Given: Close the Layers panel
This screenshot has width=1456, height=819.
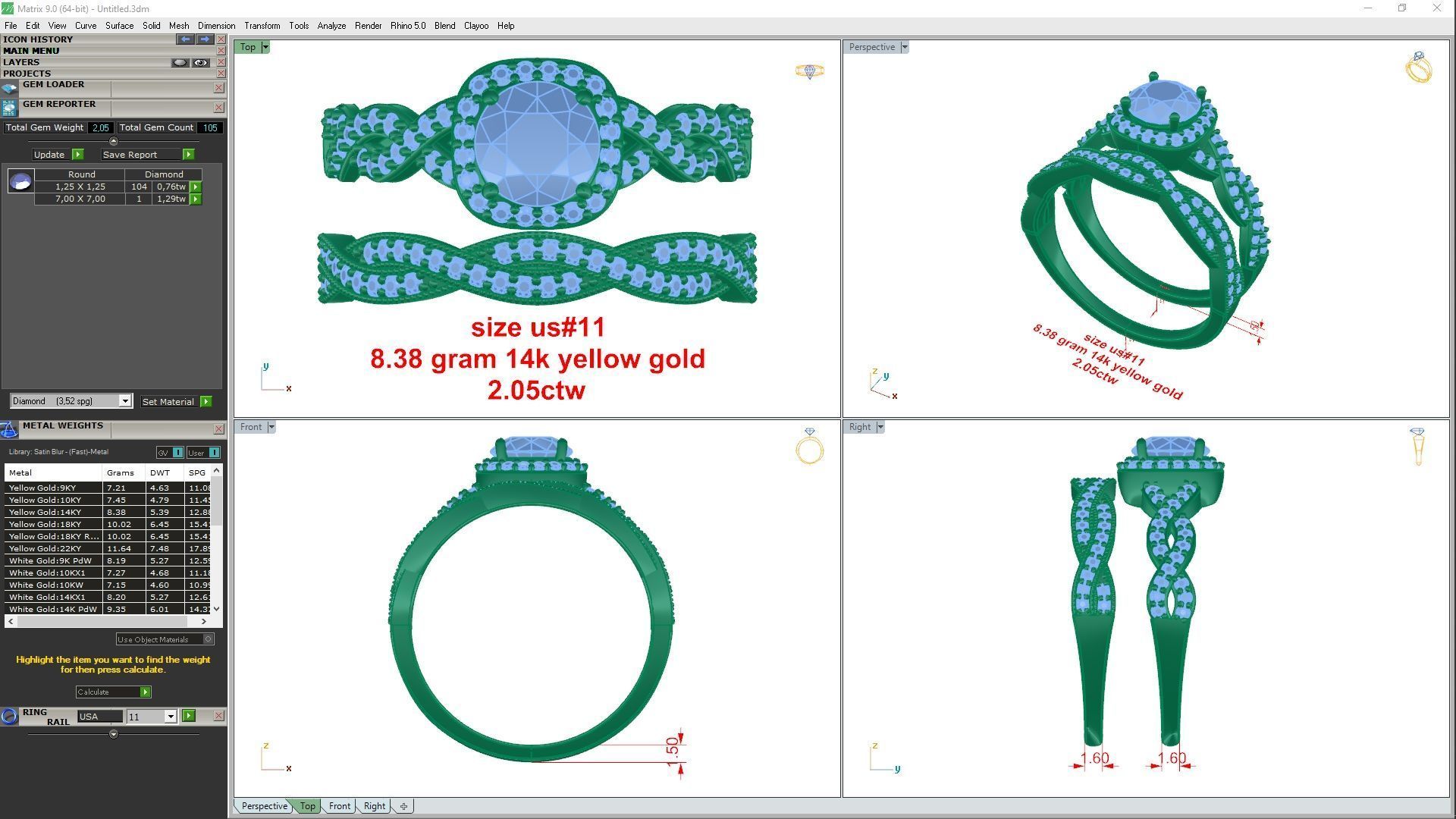Looking at the screenshot, I should pos(221,62).
